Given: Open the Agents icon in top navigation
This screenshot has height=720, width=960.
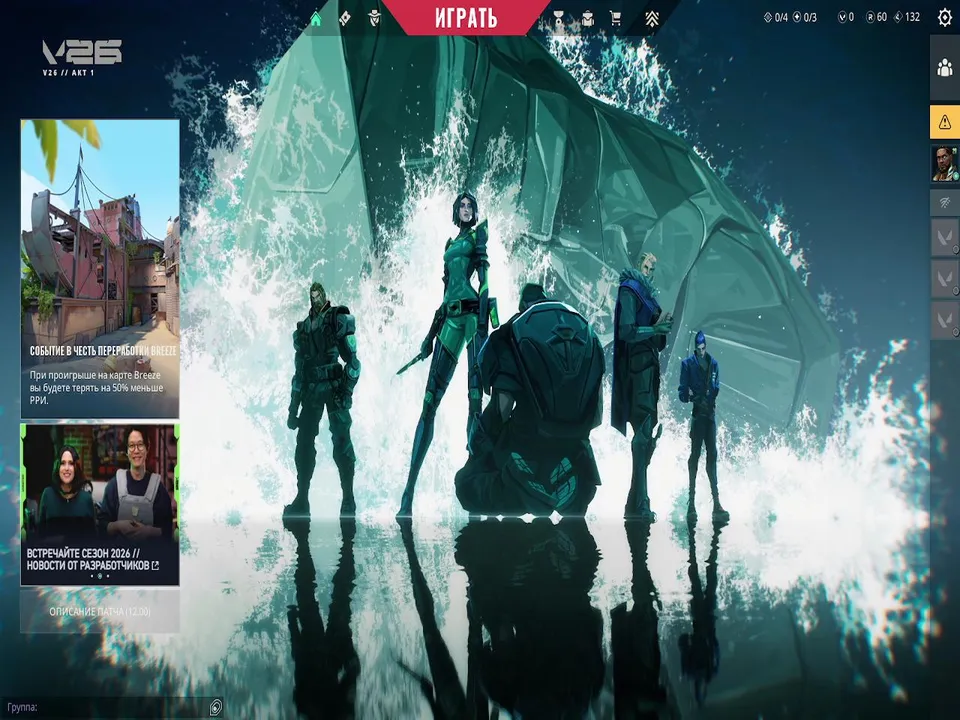Looking at the screenshot, I should click(x=374, y=18).
